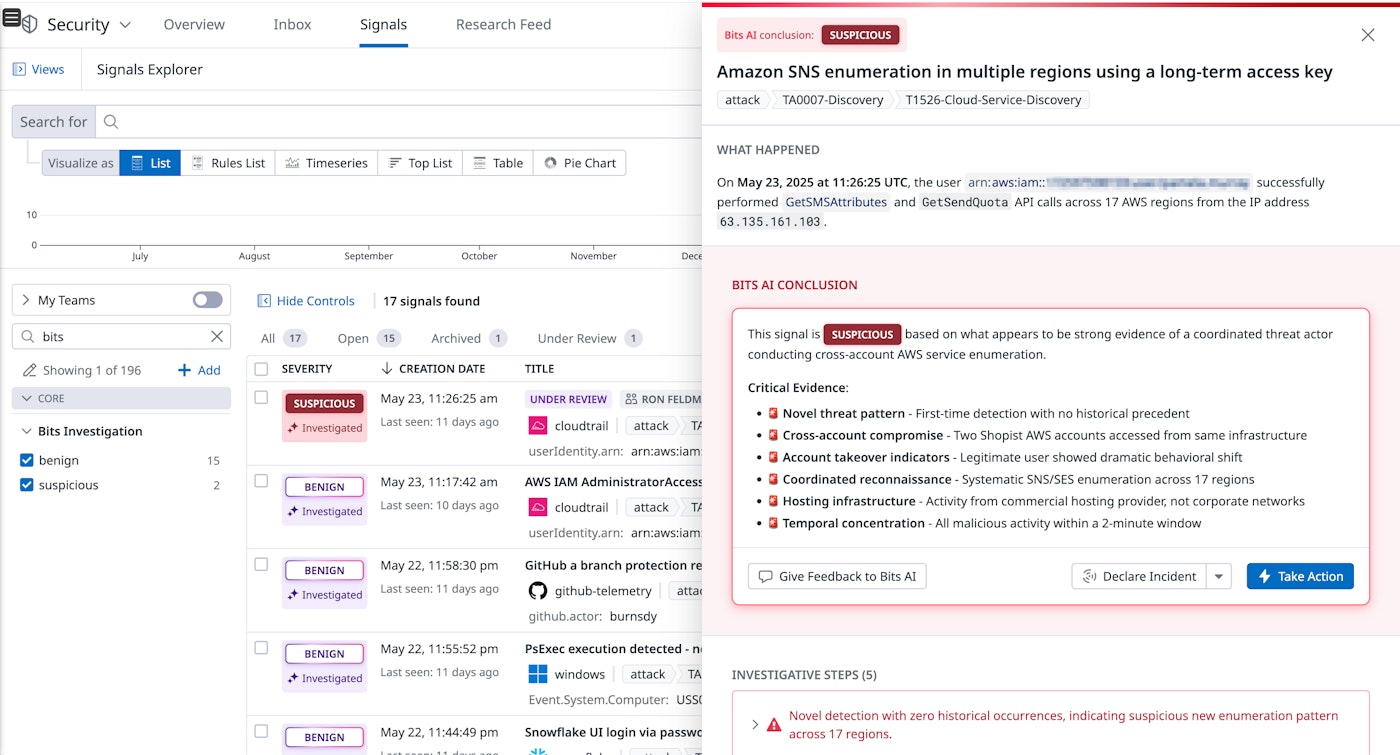
Task: Clear the bits facet search text
Action: (x=217, y=337)
